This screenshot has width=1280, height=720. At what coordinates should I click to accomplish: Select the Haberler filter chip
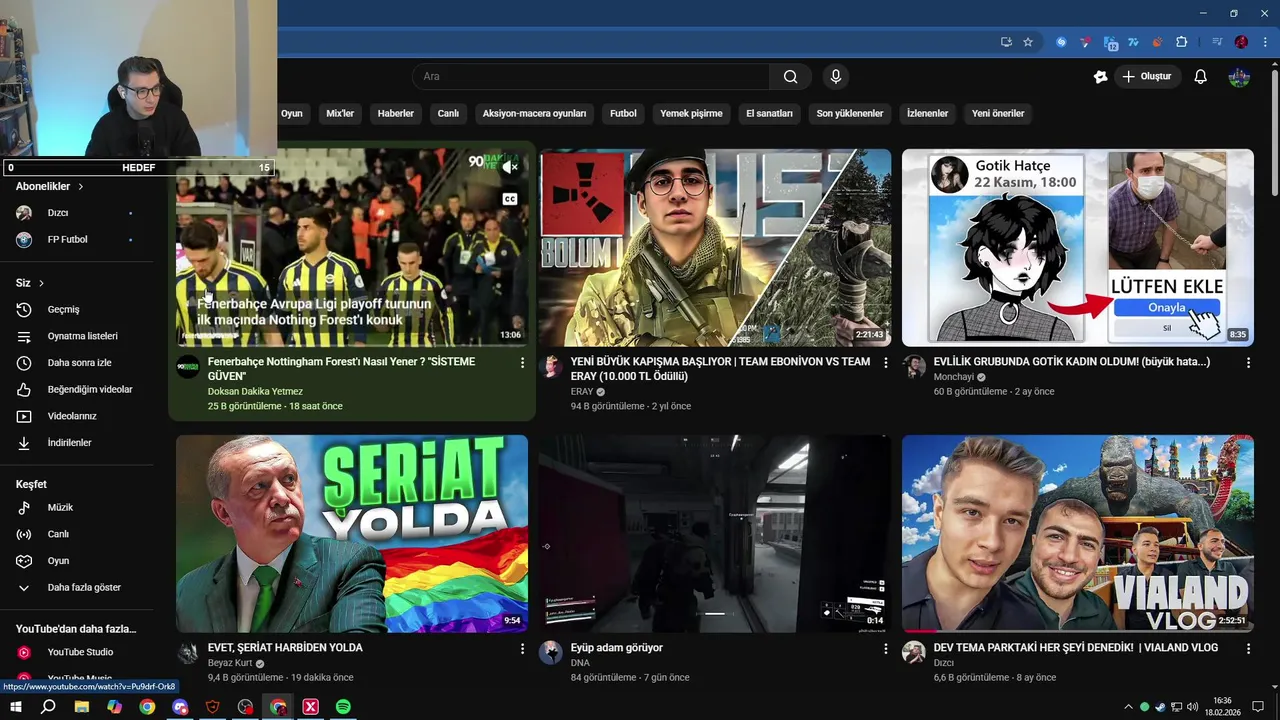(x=396, y=114)
